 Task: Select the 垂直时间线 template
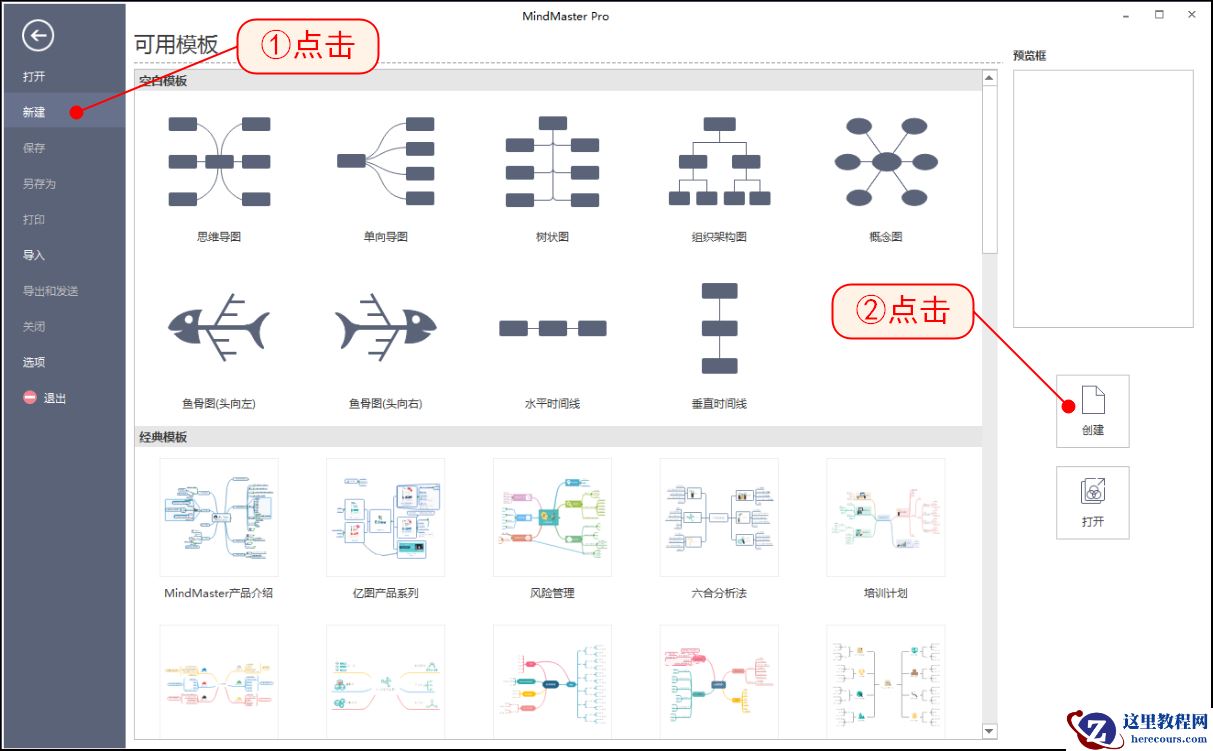point(716,328)
